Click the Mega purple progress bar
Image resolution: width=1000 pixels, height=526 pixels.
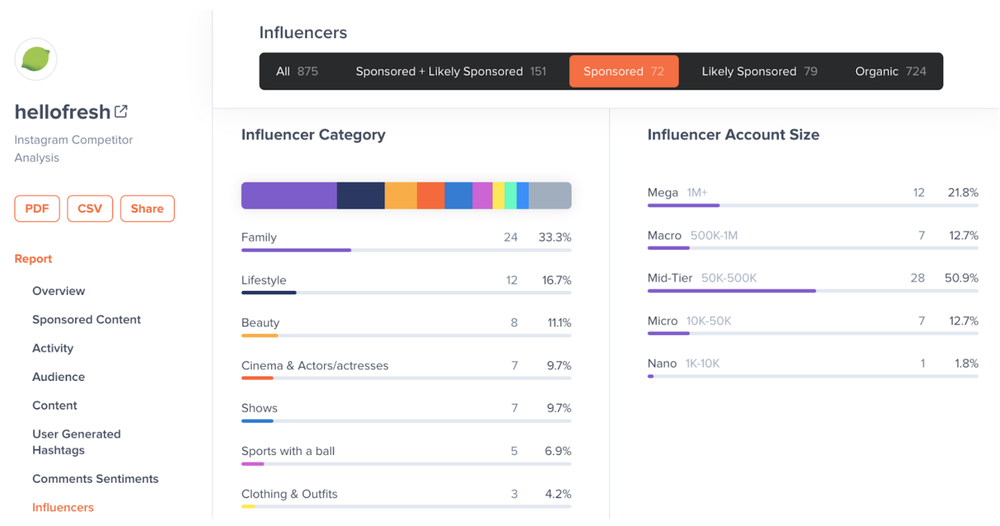pos(684,205)
